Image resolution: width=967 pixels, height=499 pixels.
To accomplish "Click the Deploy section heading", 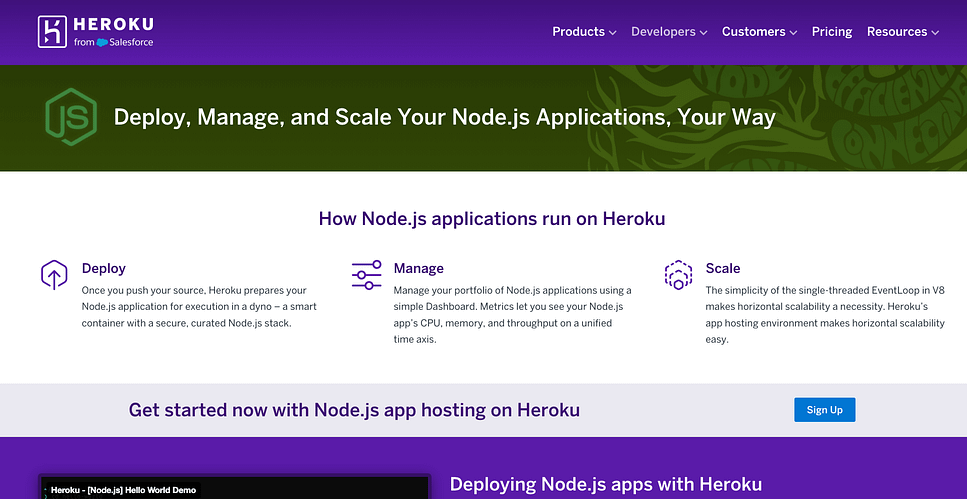I will (x=104, y=268).
